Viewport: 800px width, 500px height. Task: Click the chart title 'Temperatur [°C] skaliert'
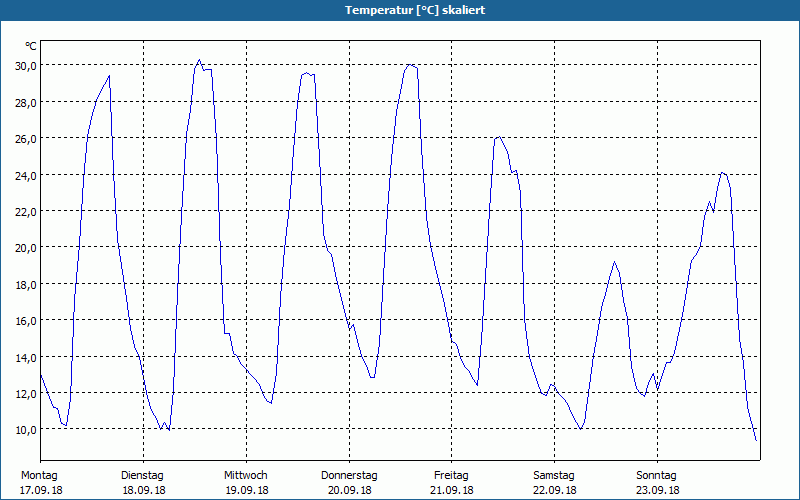pyautogui.click(x=415, y=10)
